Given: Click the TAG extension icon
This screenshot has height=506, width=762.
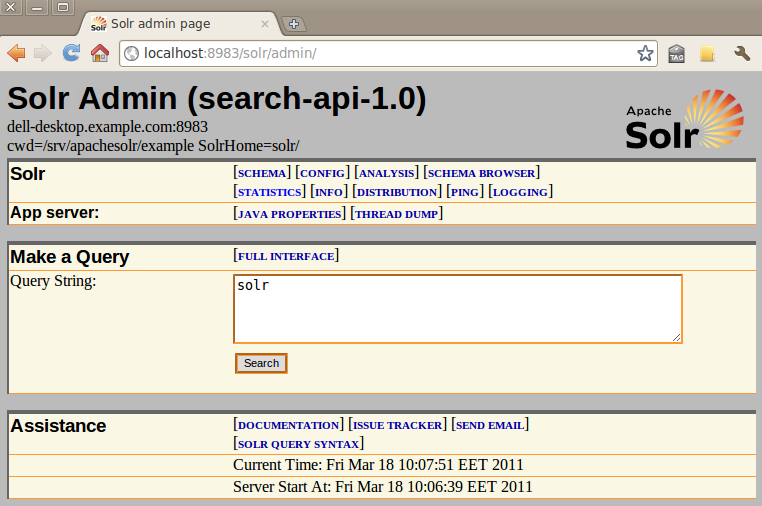Looking at the screenshot, I should [676, 53].
